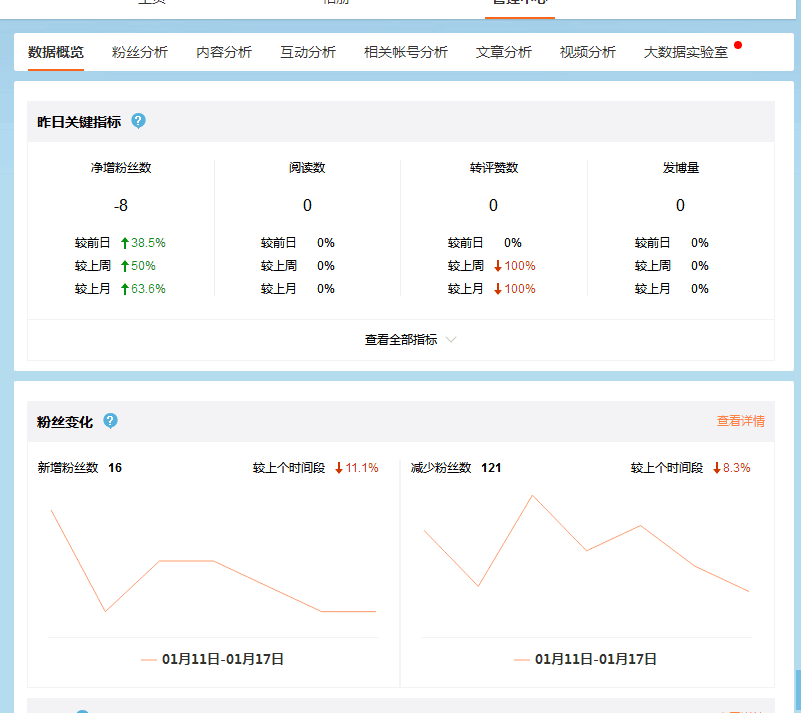
Task: Select the 互动分析 tab
Action: pos(308,52)
